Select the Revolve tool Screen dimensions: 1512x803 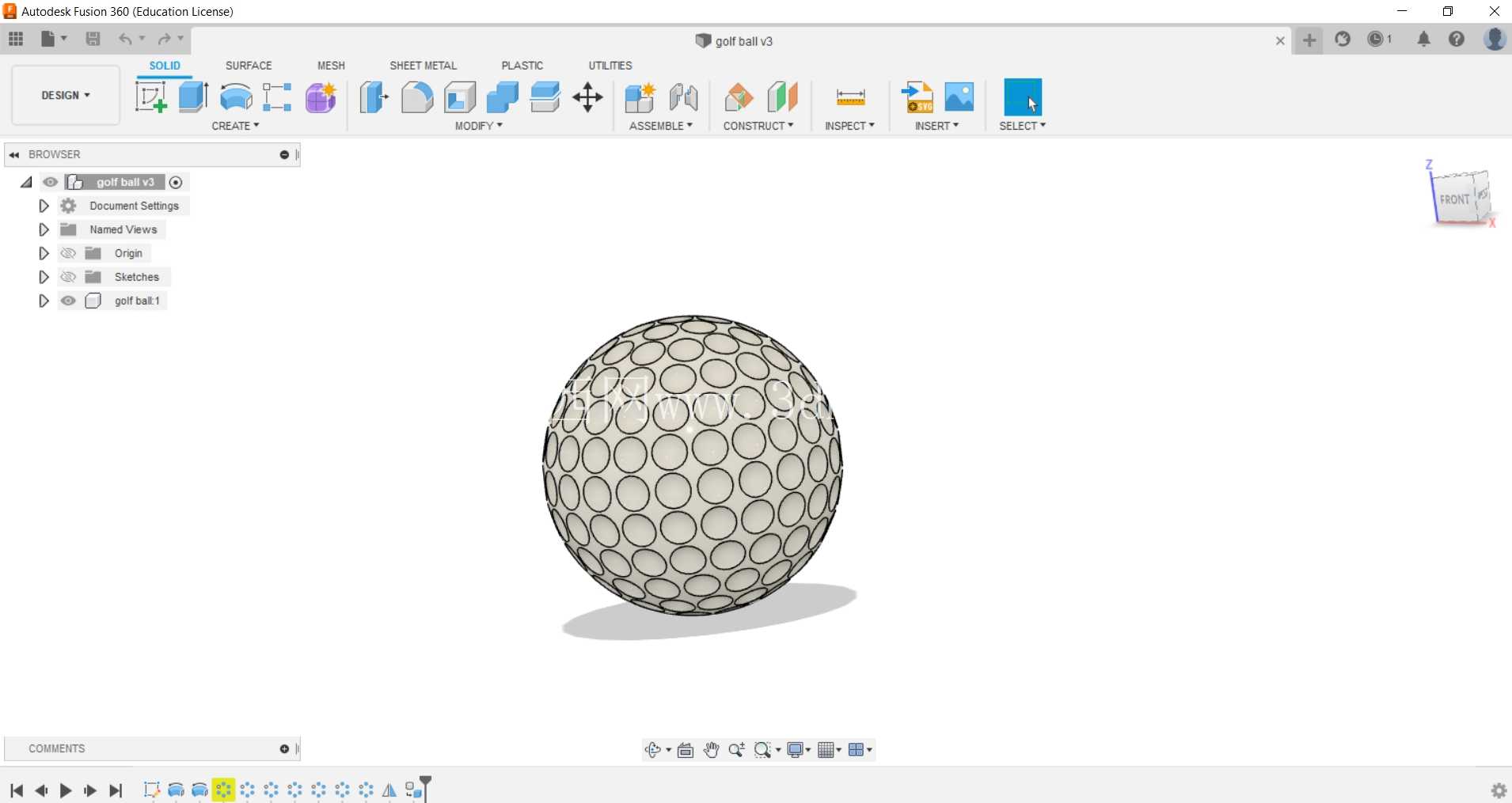point(236,97)
